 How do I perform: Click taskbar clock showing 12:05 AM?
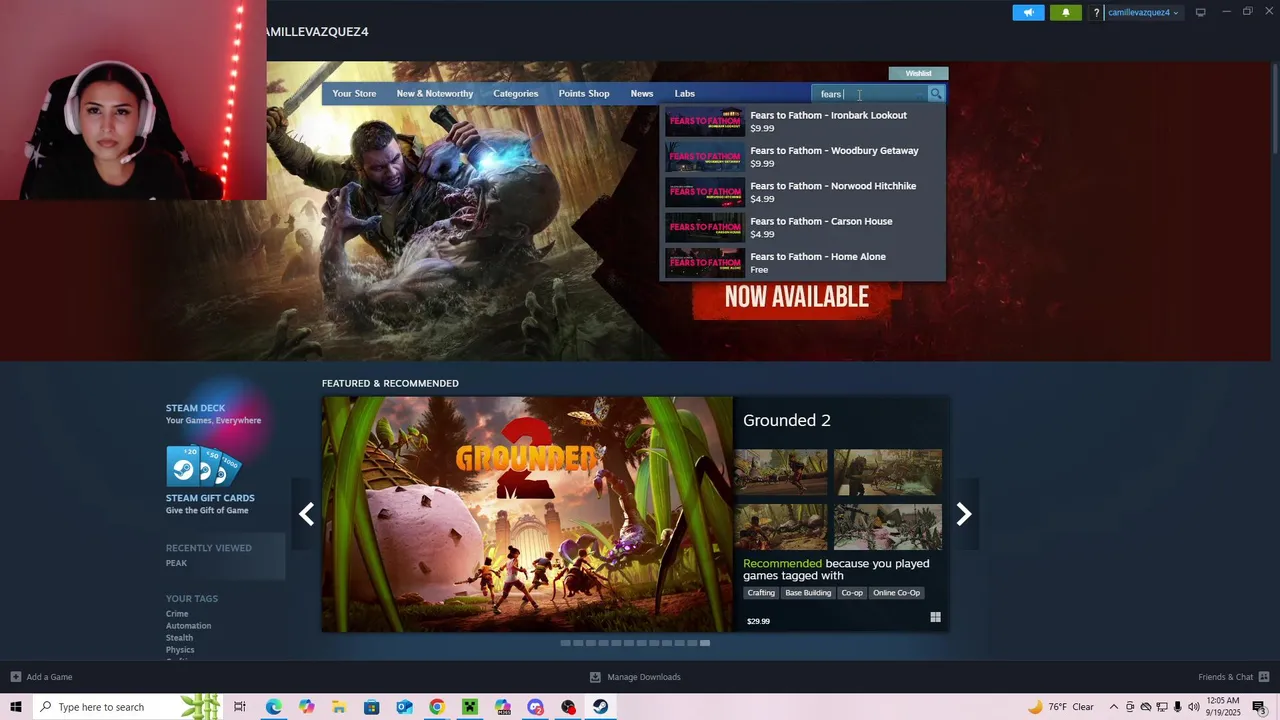(x=1223, y=707)
